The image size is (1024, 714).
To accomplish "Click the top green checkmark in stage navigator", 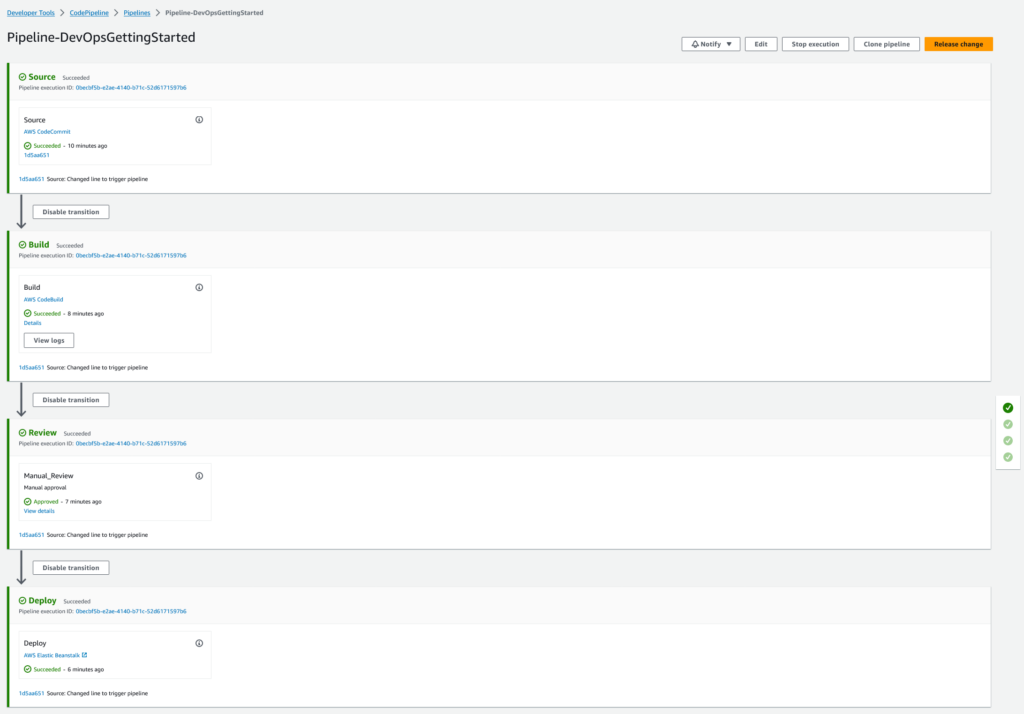I will [1008, 408].
